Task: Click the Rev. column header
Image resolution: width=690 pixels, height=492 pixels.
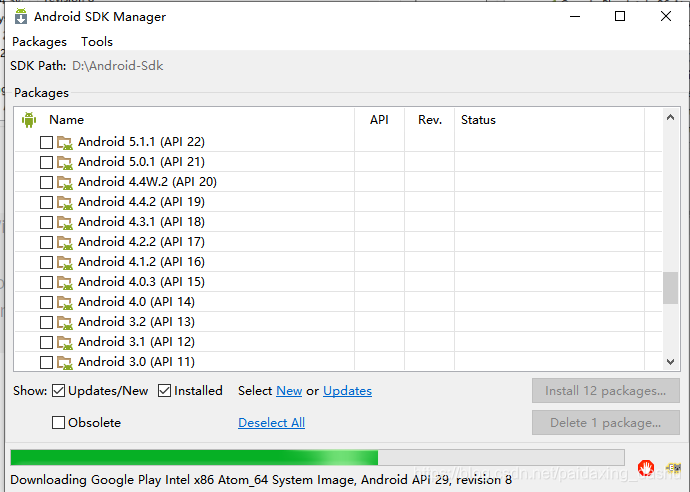Action: [x=430, y=120]
